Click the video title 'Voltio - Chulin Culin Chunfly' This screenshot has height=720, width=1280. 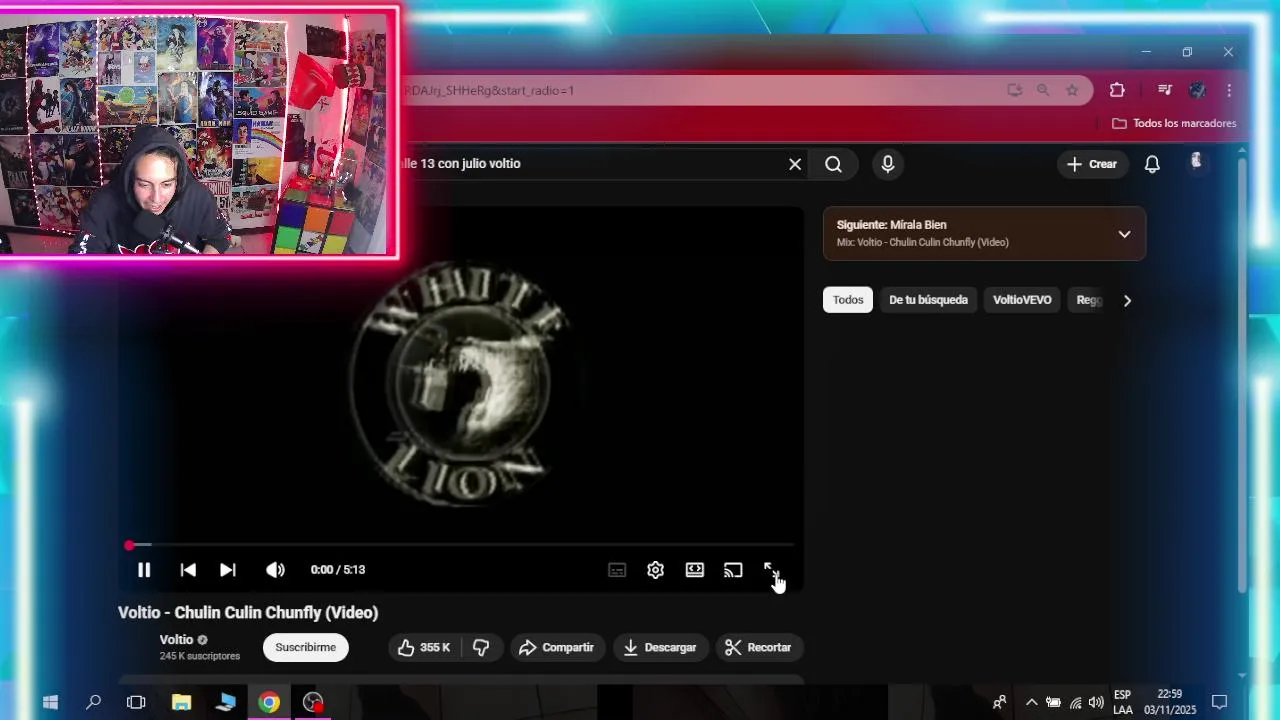pos(248,612)
